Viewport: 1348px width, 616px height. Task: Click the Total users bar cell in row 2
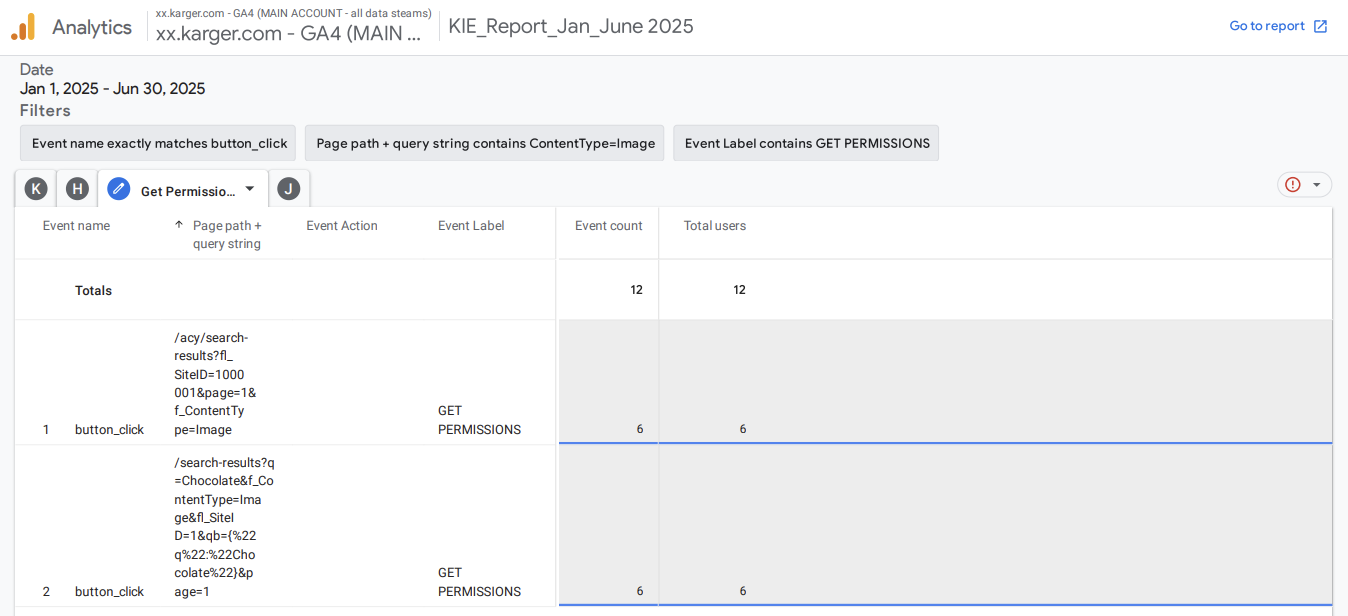click(x=995, y=525)
